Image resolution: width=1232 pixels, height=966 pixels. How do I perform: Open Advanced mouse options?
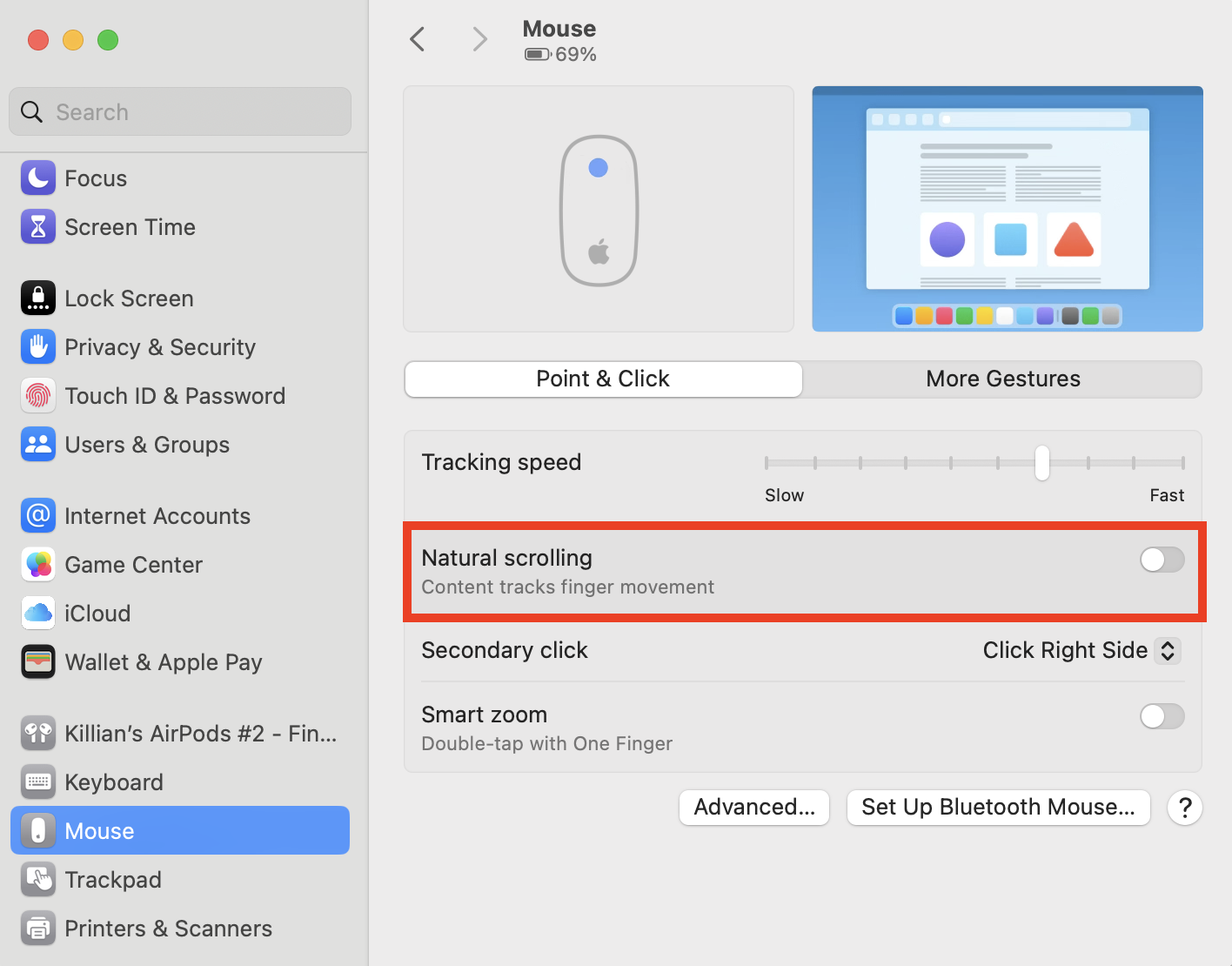[x=753, y=807]
